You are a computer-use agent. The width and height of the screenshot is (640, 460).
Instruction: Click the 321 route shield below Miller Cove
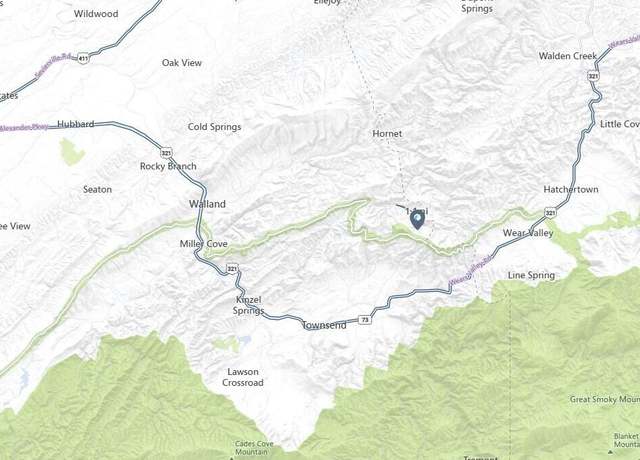[x=232, y=269]
